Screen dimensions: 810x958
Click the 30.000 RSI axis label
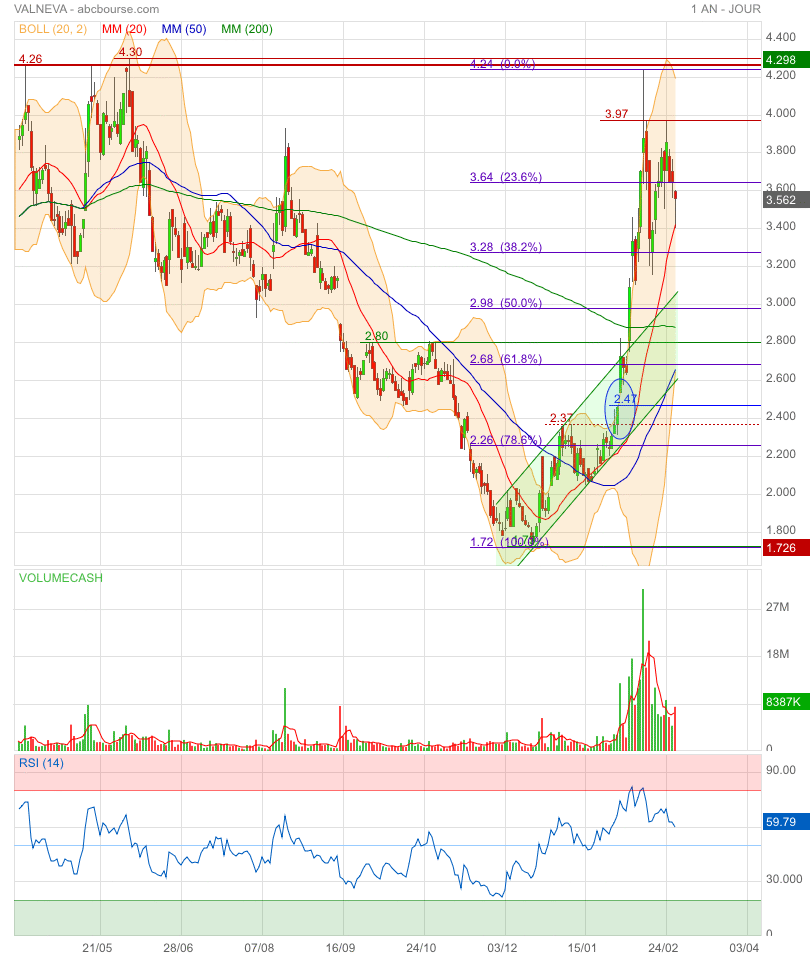784,879
